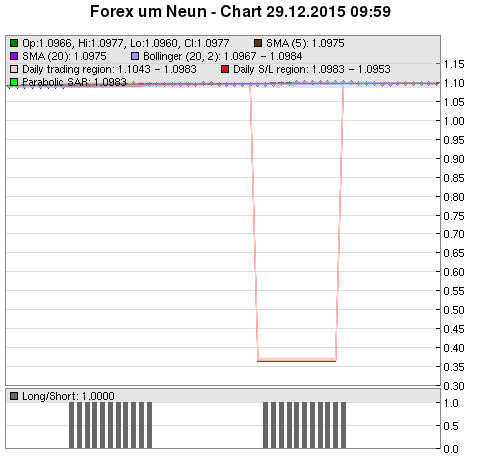Viewport: 480px width, 457px height.
Task: Click the red horizontal S/L line at 0.36
Action: tap(297, 361)
